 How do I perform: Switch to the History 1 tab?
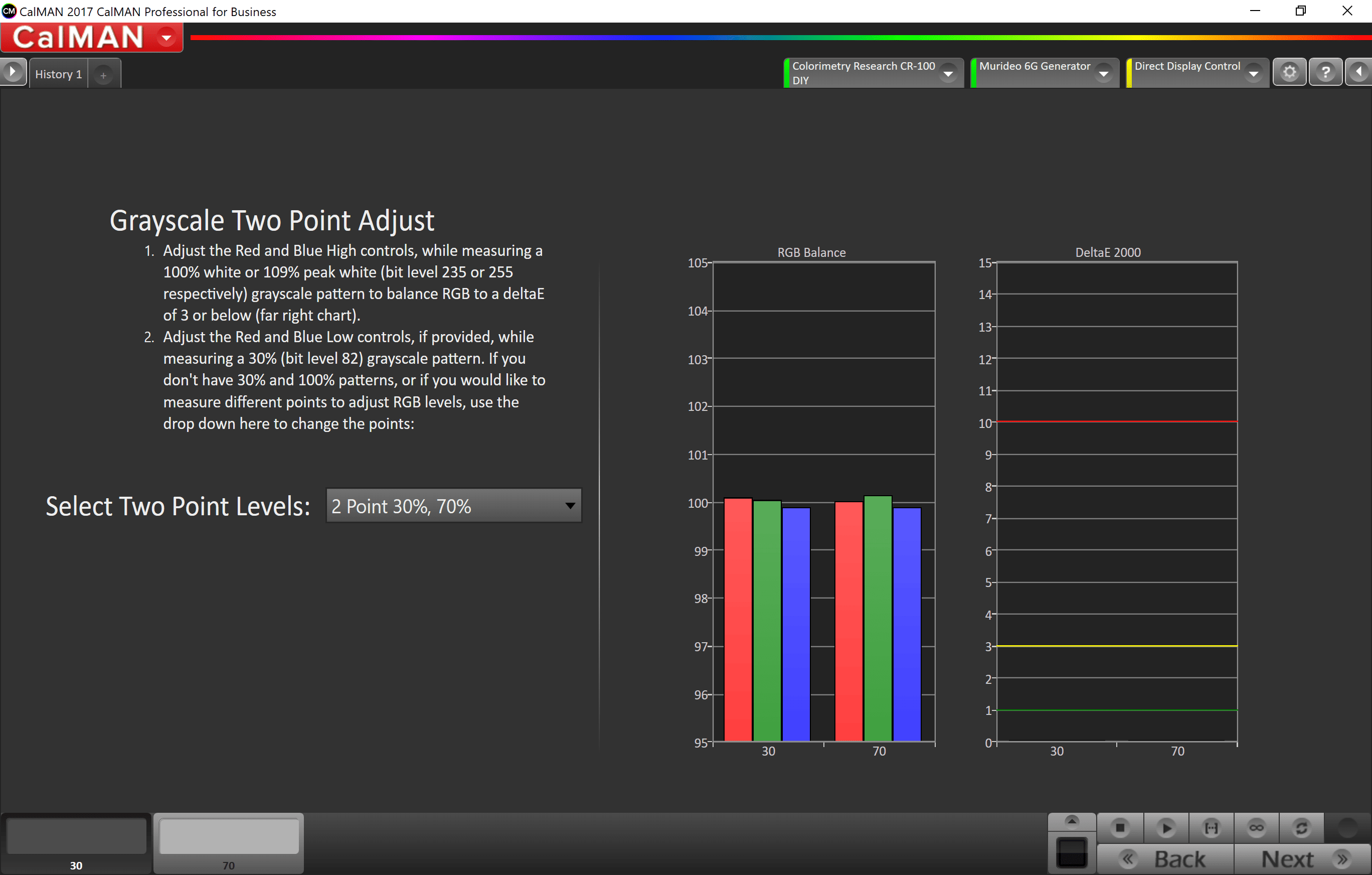(x=59, y=74)
